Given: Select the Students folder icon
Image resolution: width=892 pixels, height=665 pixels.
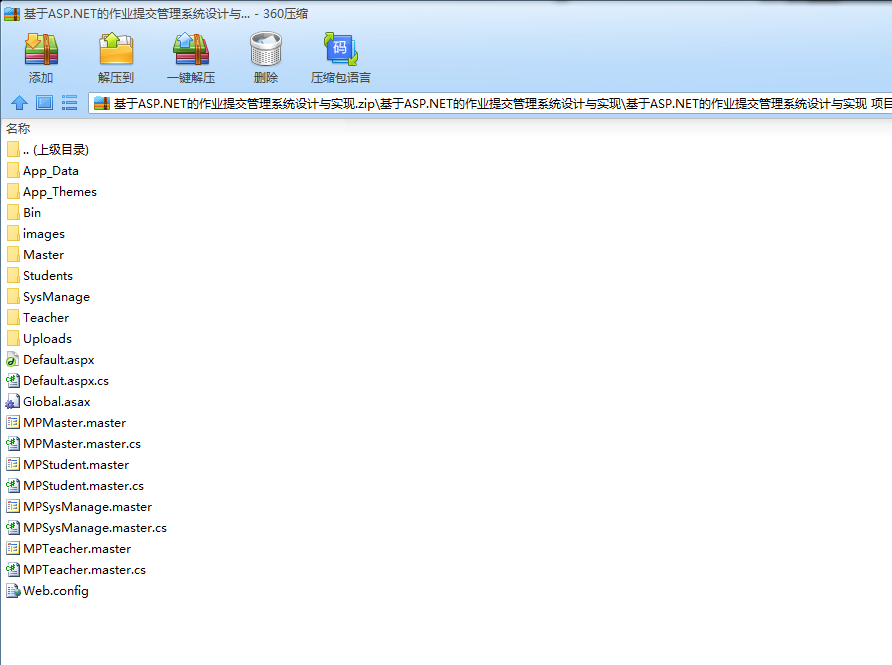Looking at the screenshot, I should (13, 276).
